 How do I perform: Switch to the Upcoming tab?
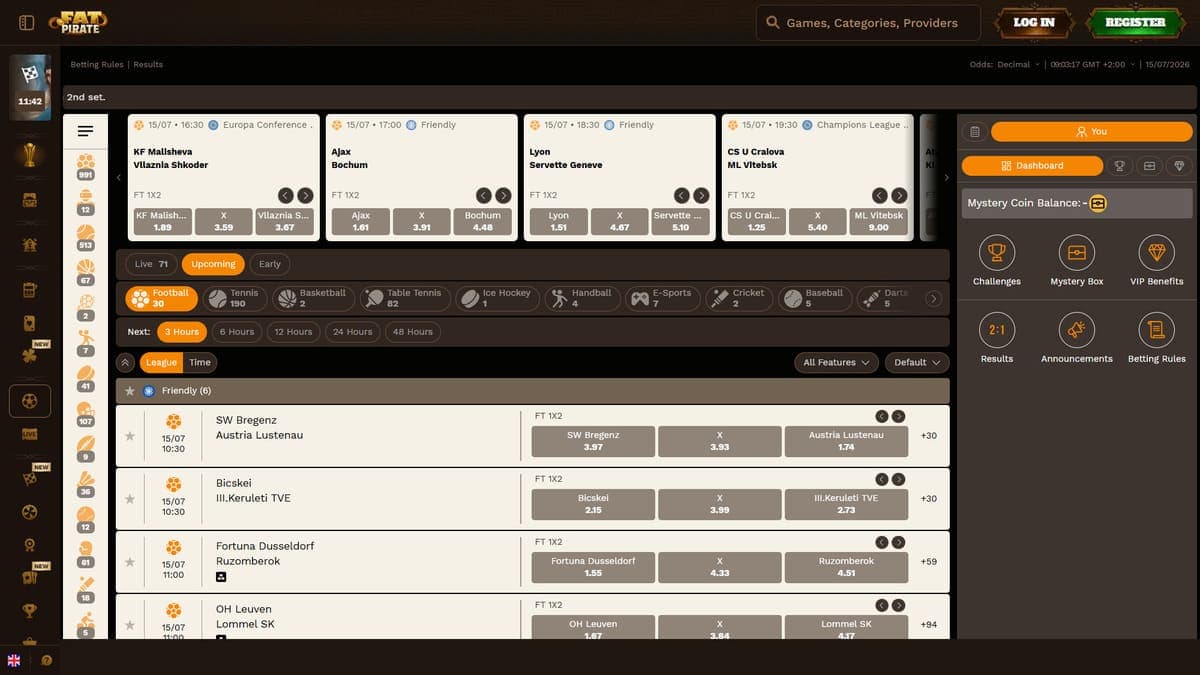[214, 264]
